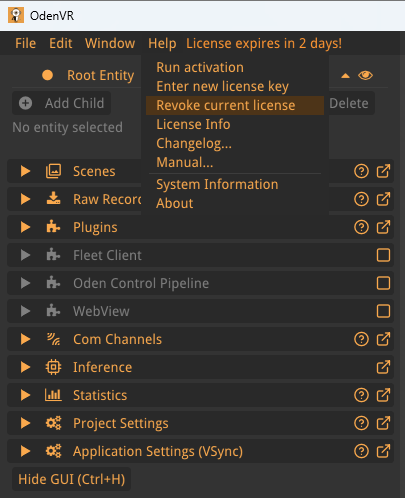The image size is (405, 498).
Task: Pop out the Plugins panel
Action: (383, 227)
